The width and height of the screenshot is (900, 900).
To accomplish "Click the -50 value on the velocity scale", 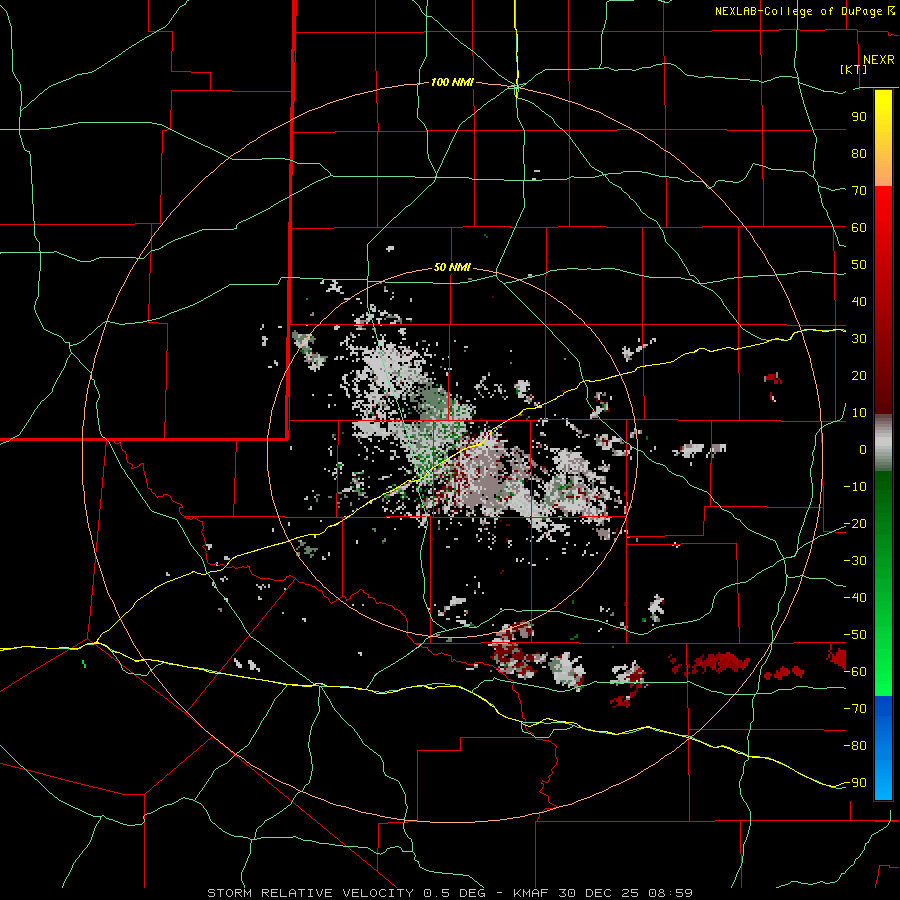I will click(855, 635).
